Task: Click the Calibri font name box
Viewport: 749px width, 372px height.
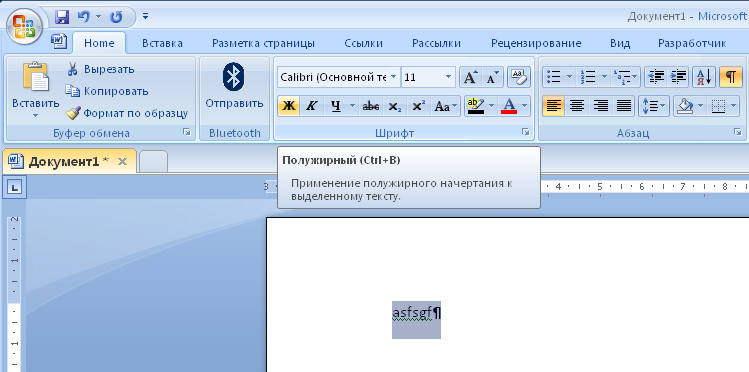Action: (x=333, y=77)
